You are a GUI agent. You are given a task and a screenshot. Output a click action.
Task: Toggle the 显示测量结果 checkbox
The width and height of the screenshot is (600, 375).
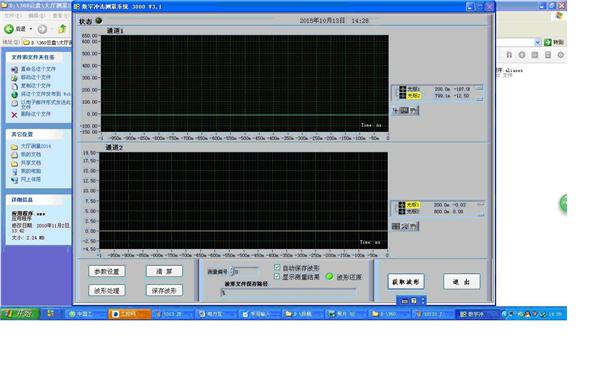click(x=277, y=276)
